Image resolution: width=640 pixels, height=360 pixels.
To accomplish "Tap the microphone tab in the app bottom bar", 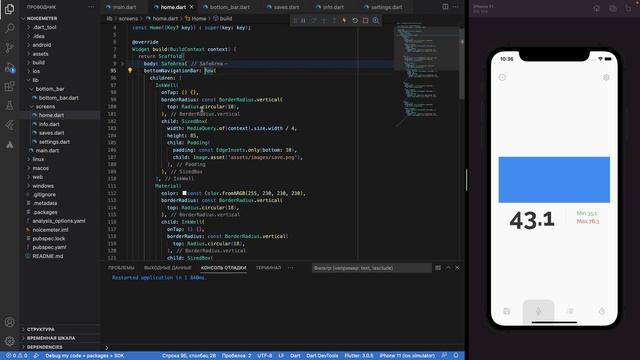I will click(x=538, y=311).
